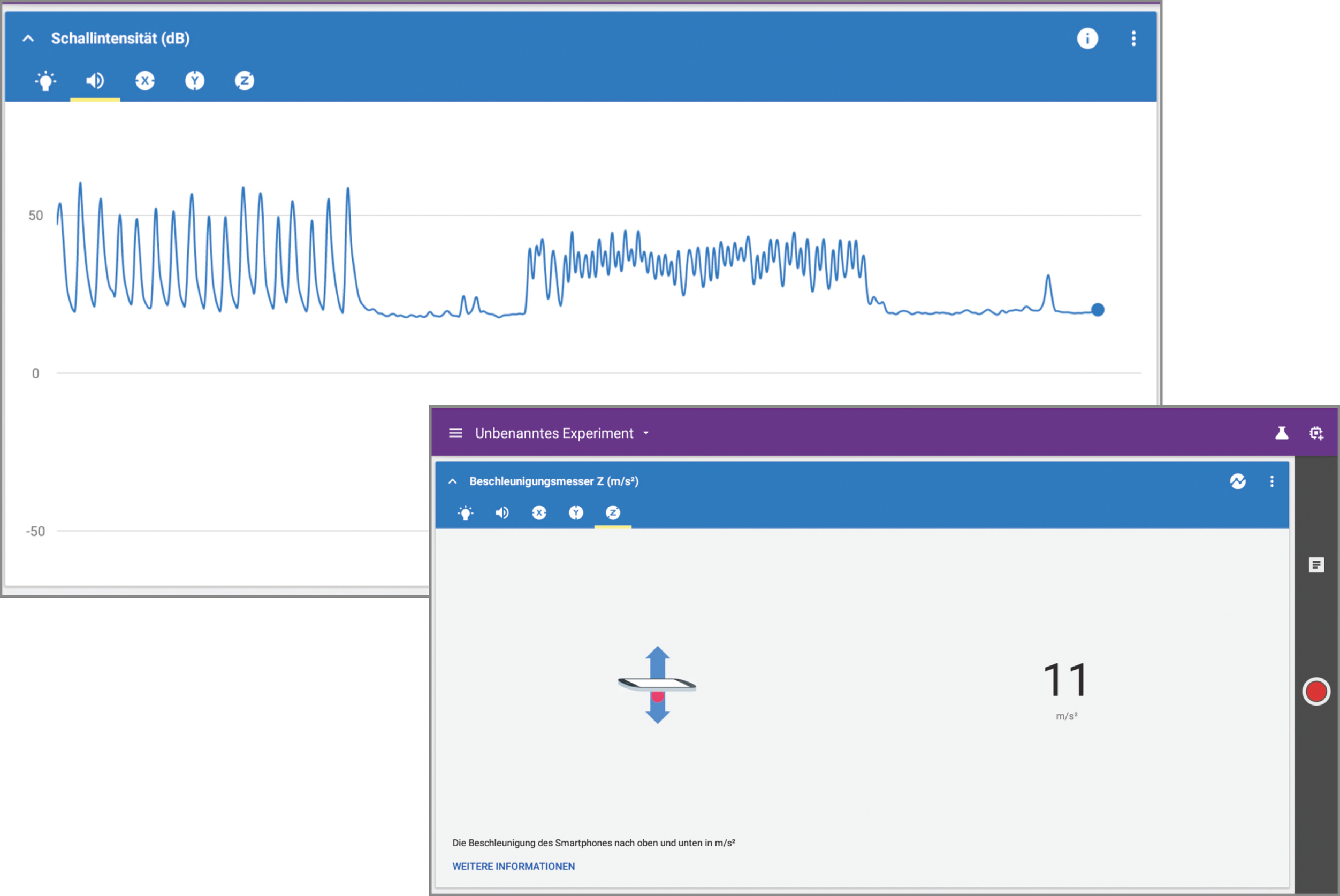Select accelerometer Y tab in sound card
This screenshot has width=1340, height=896.
194,81
